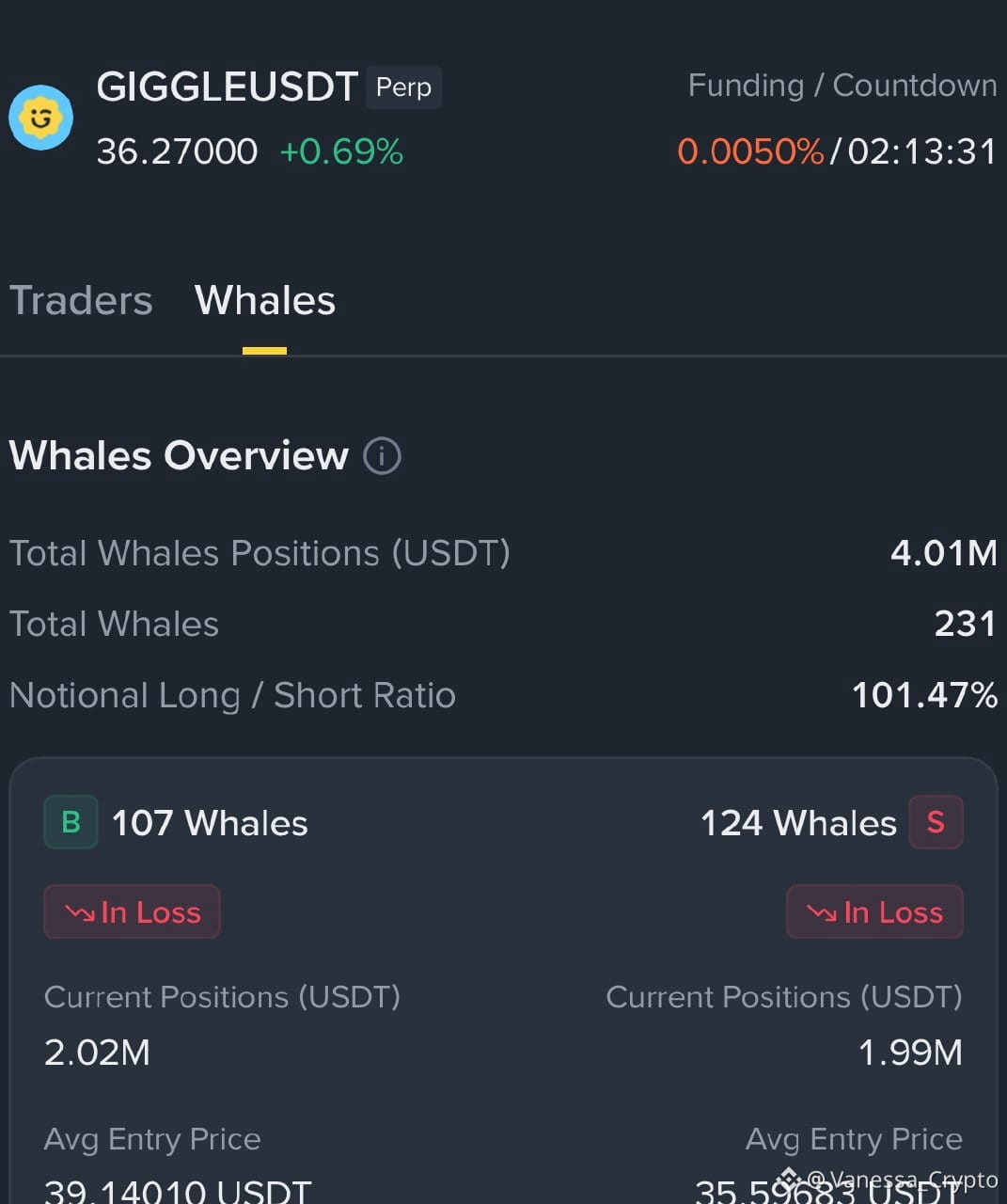This screenshot has width=1007, height=1204.
Task: Open the GIGGLEUSDT pair title
Action: click(227, 87)
